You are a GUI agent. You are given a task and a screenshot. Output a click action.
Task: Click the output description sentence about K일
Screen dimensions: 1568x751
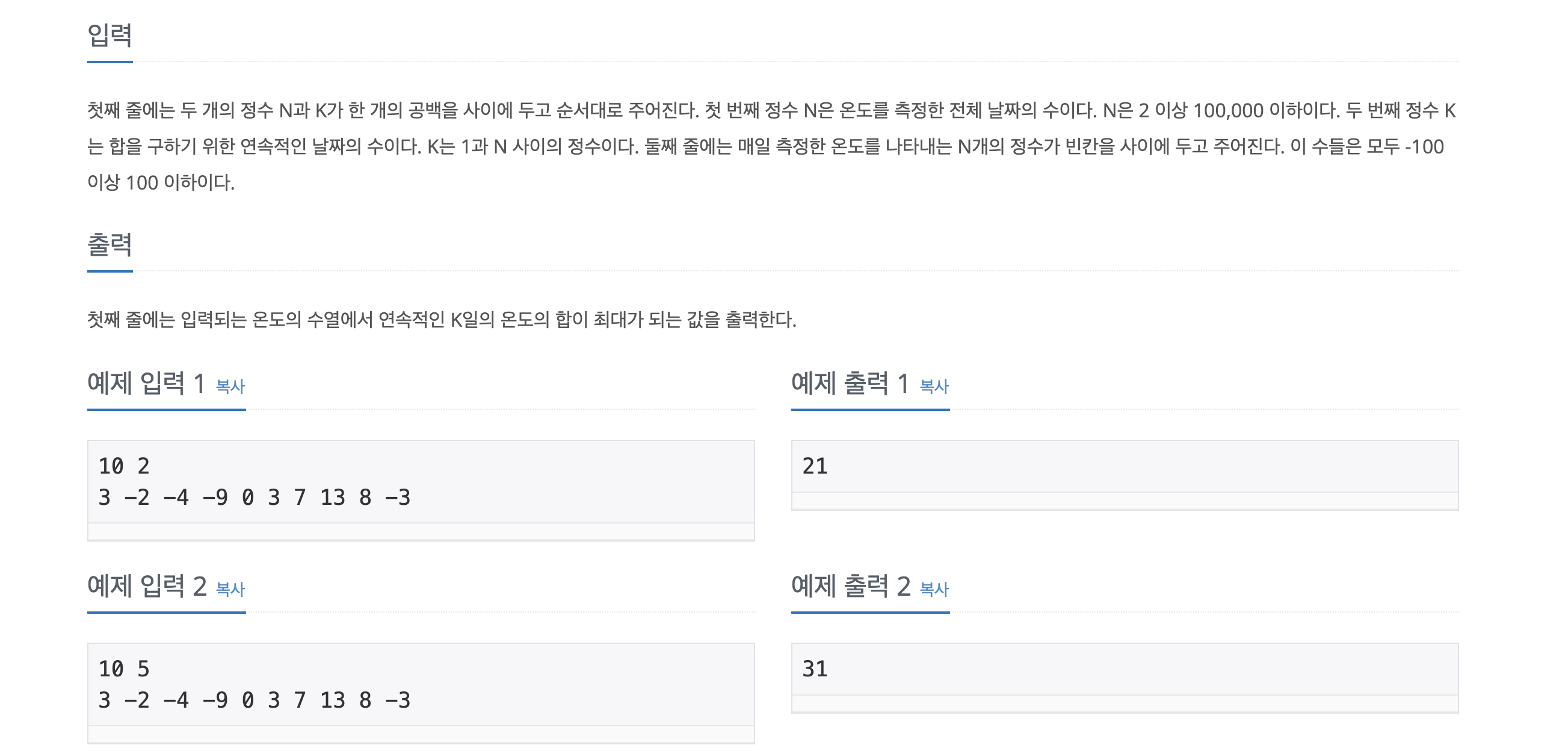pyautogui.click(x=442, y=320)
